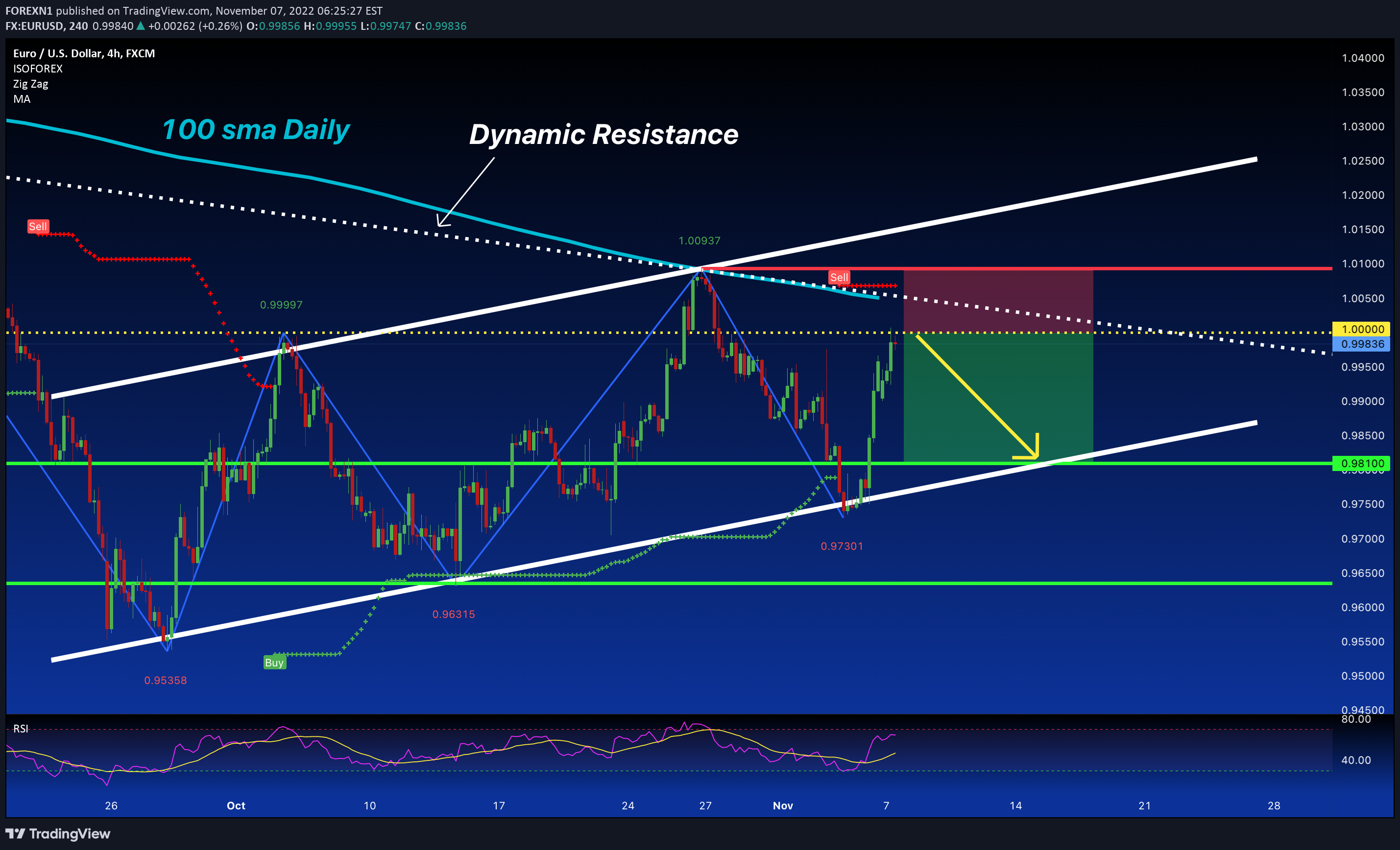1400x850 pixels.
Task: Click the red Sell label near October high
Action: point(38,227)
